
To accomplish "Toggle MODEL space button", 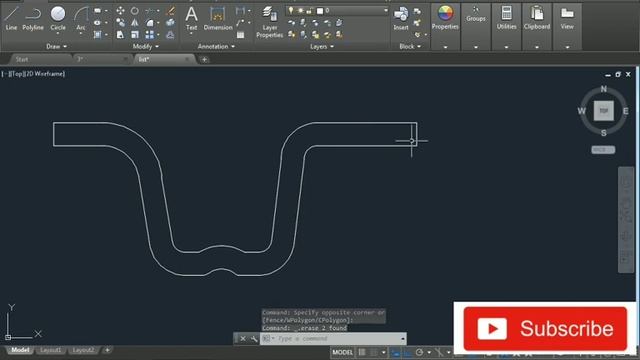I will [342, 352].
